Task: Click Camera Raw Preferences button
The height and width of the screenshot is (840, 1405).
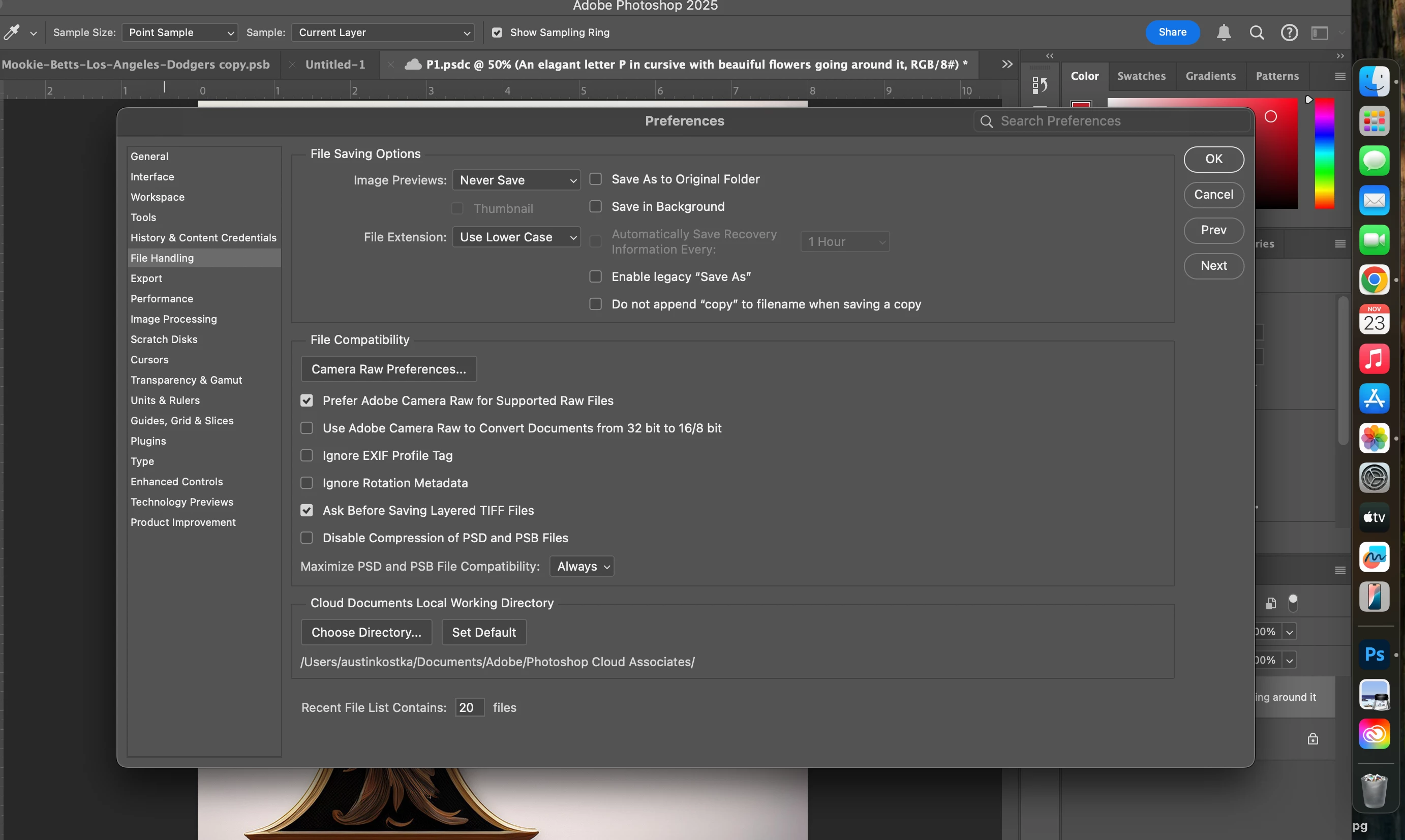Action: pyautogui.click(x=389, y=369)
